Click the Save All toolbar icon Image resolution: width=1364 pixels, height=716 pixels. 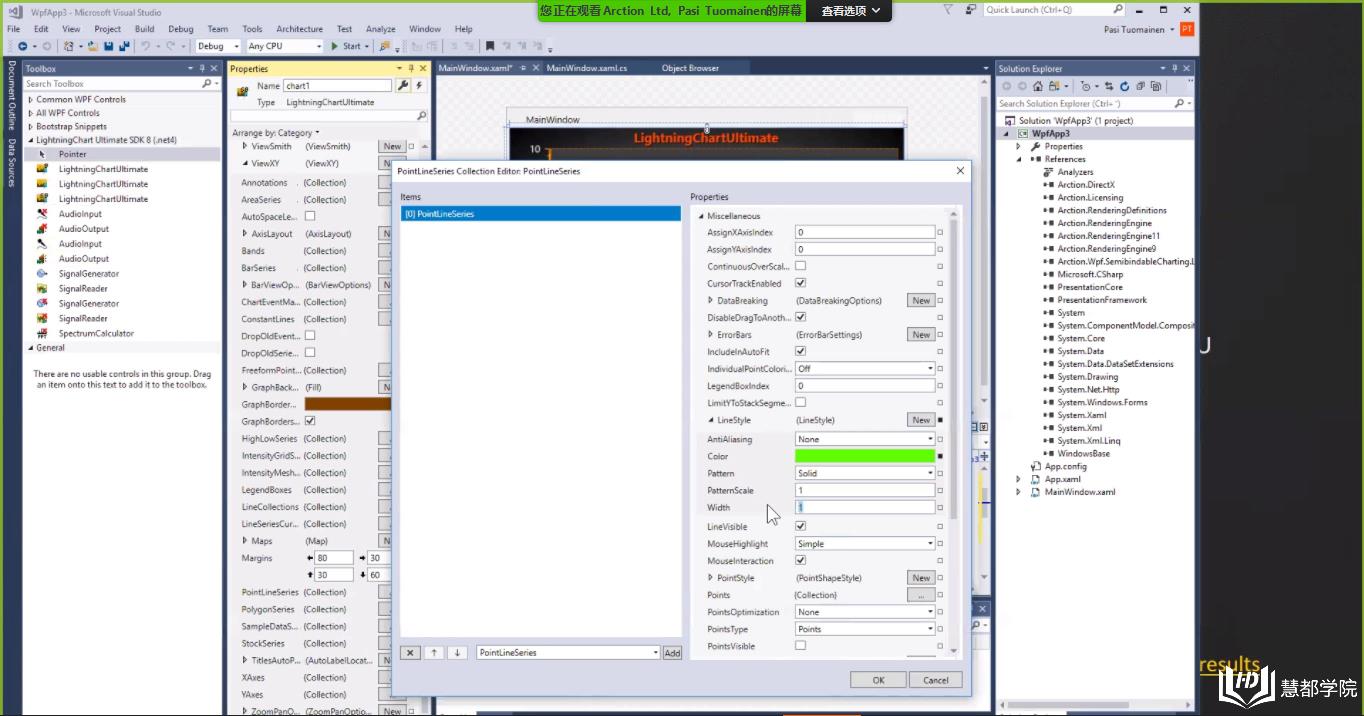pyautogui.click(x=122, y=46)
